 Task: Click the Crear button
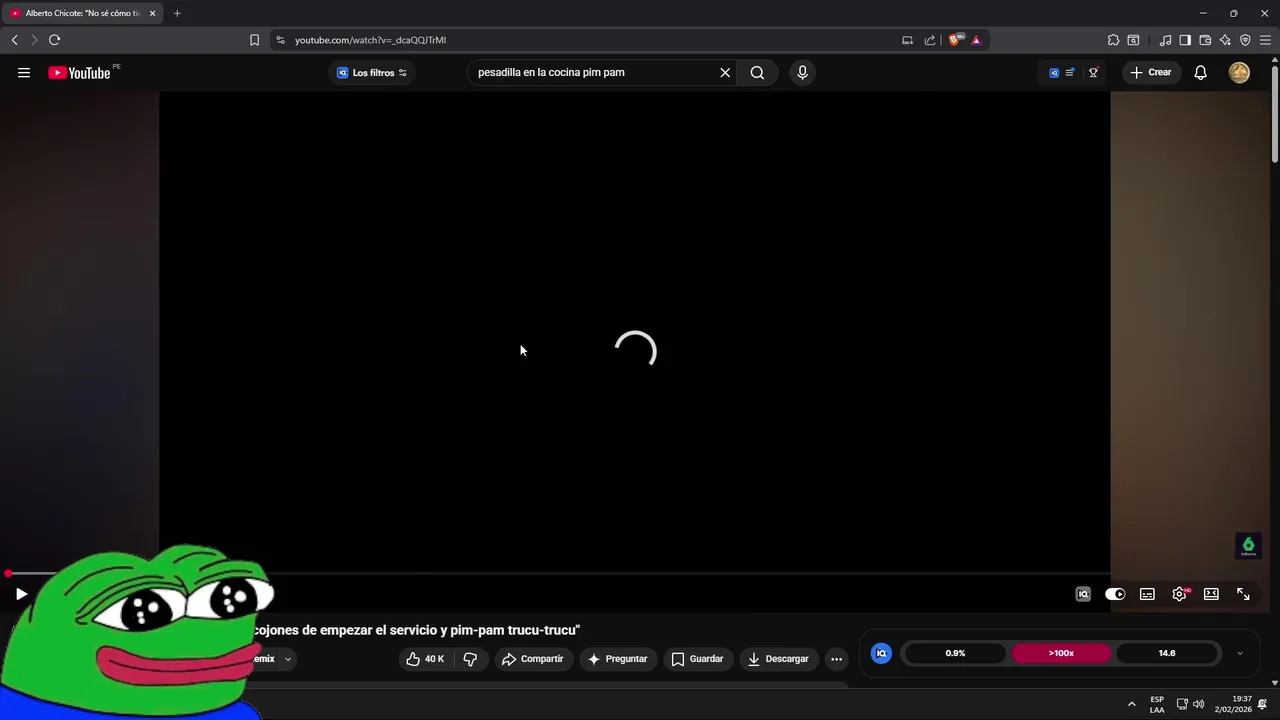1150,72
